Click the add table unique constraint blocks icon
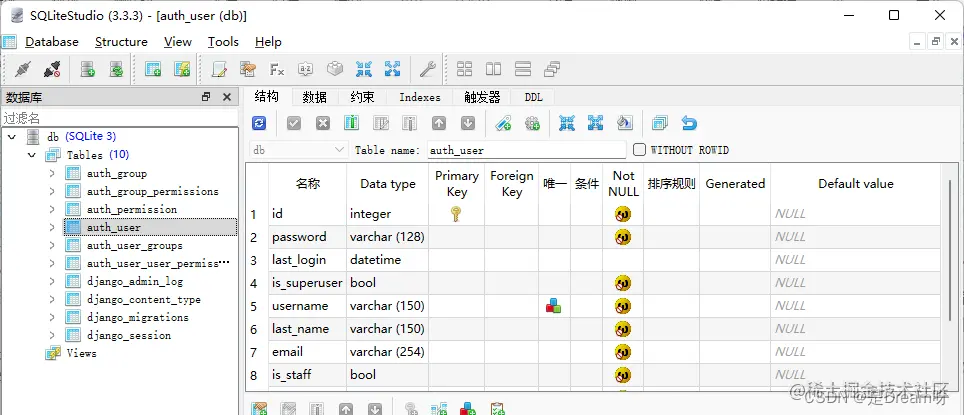The height and width of the screenshot is (415, 964). (468, 409)
